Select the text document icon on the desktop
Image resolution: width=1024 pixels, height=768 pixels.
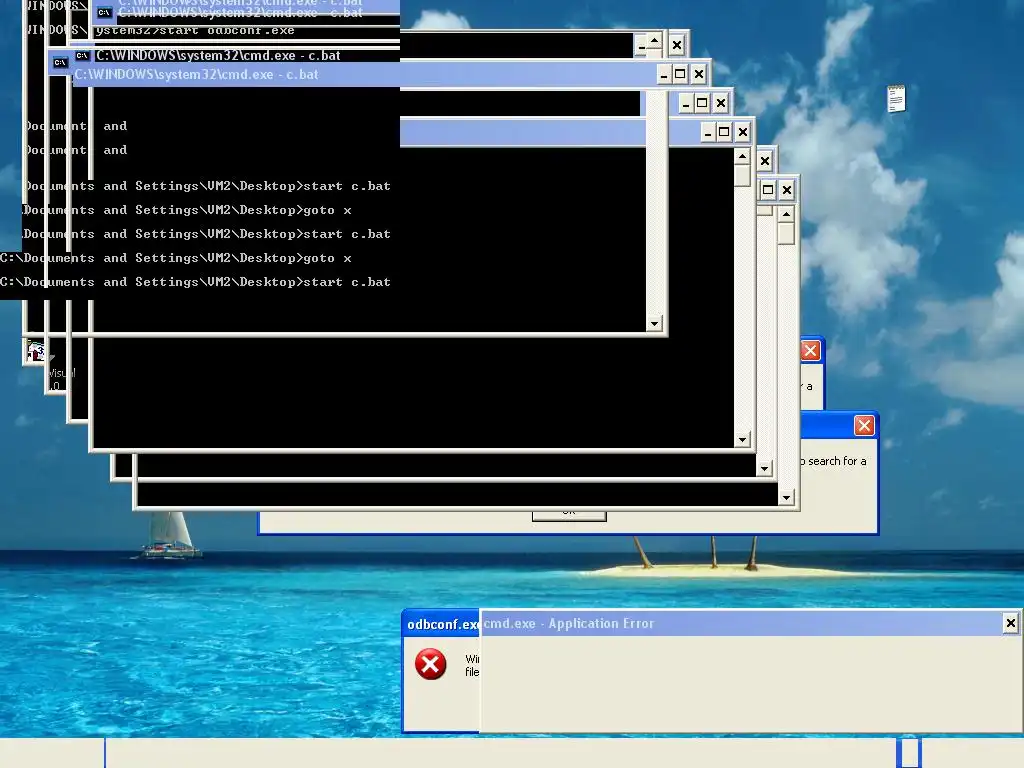click(896, 99)
